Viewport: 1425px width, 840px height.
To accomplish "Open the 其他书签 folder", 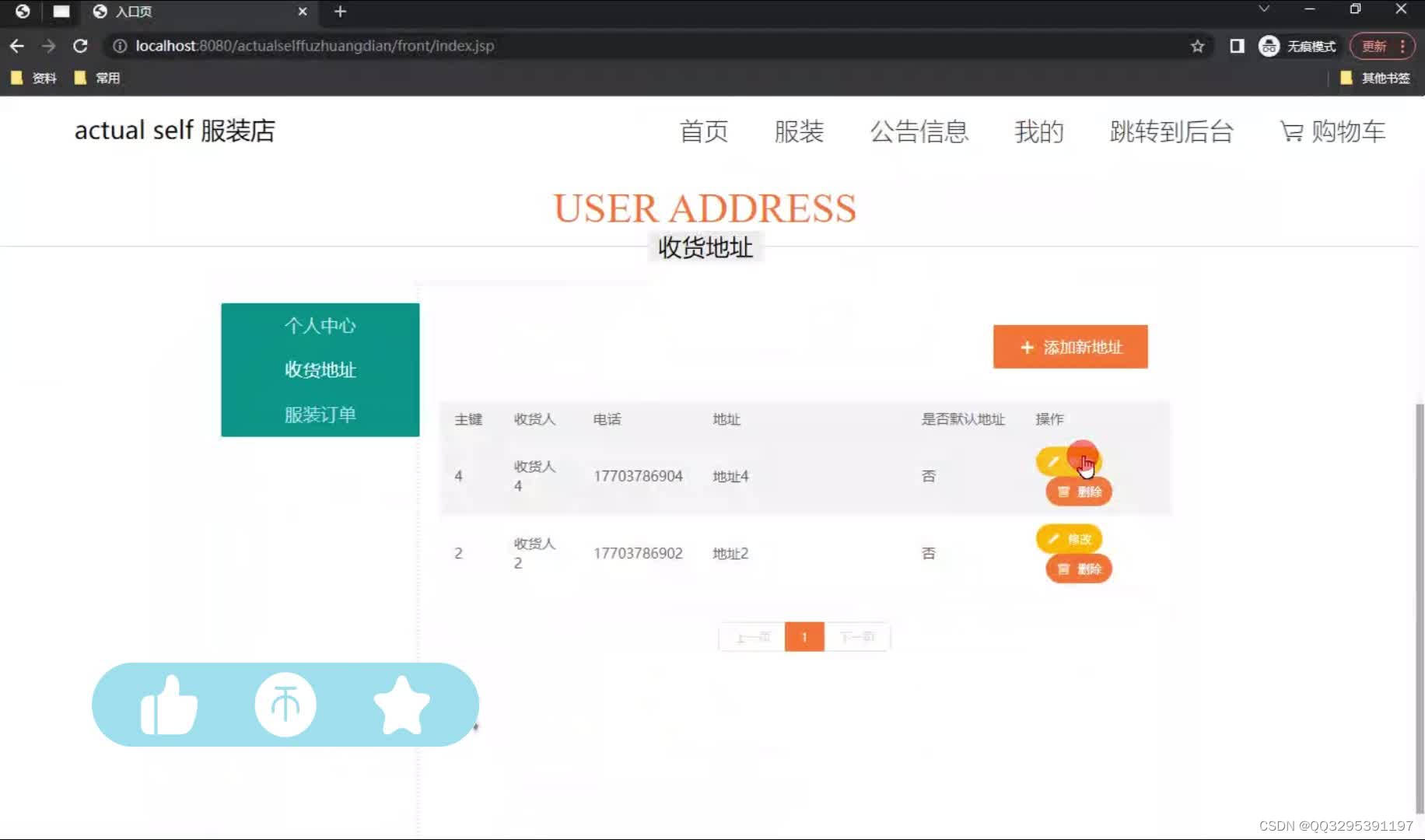I will click(1375, 78).
